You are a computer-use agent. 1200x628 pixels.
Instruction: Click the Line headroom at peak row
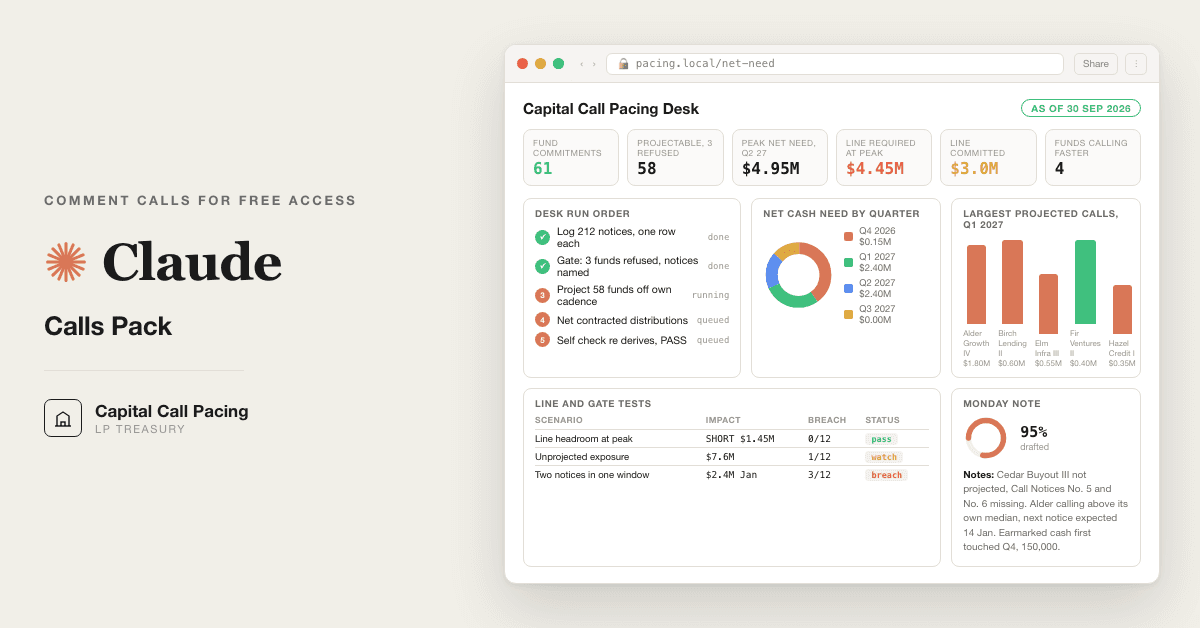(x=732, y=439)
